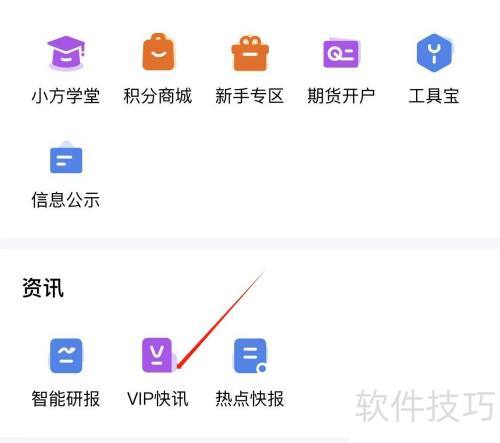This screenshot has height=443, width=500.
Task: Select the 期货开户 purple card icon
Action: pyautogui.click(x=341, y=53)
